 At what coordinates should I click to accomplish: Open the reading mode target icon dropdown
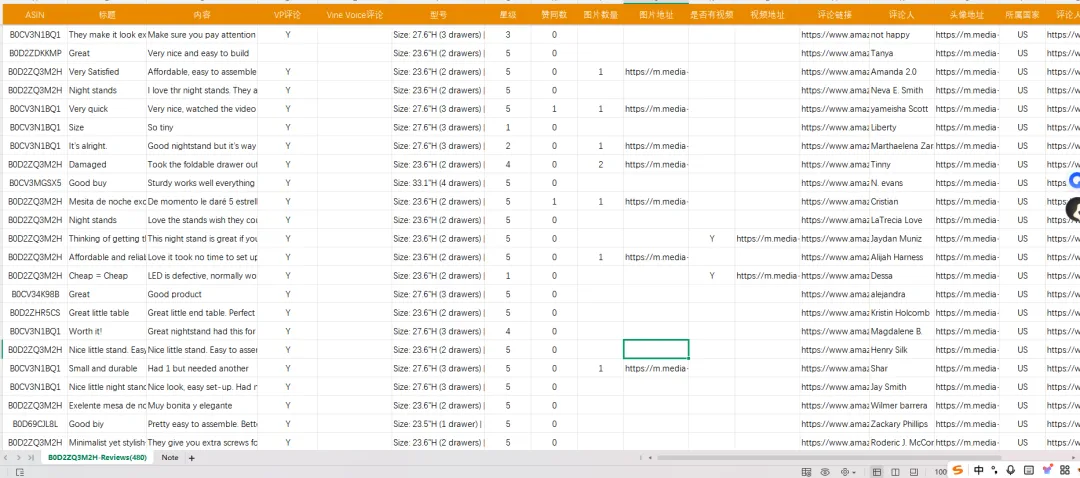click(x=848, y=472)
